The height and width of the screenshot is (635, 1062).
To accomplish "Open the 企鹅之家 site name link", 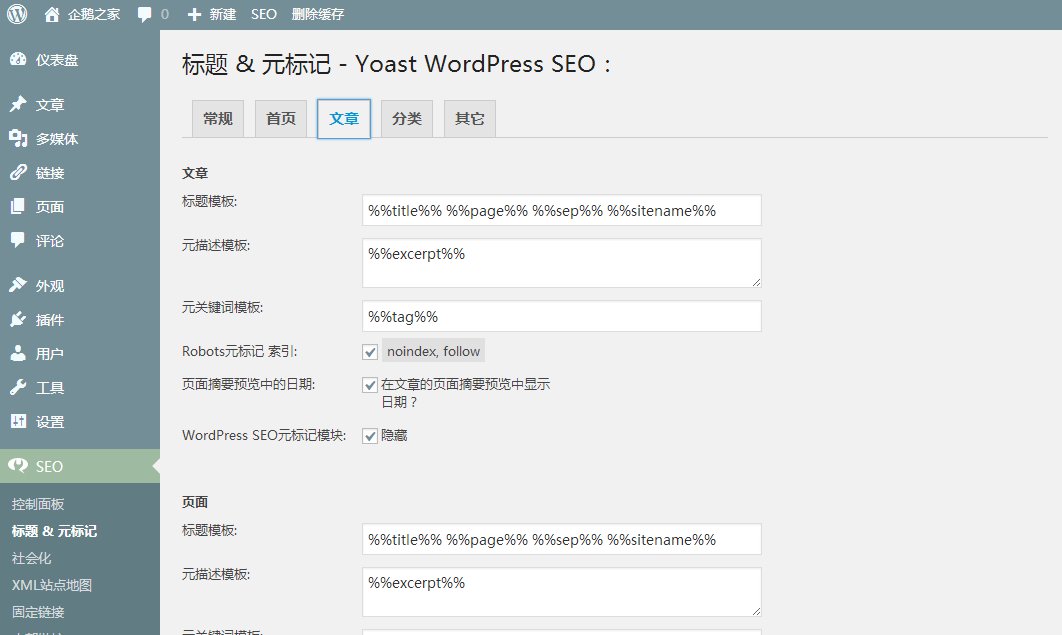I will (93, 14).
